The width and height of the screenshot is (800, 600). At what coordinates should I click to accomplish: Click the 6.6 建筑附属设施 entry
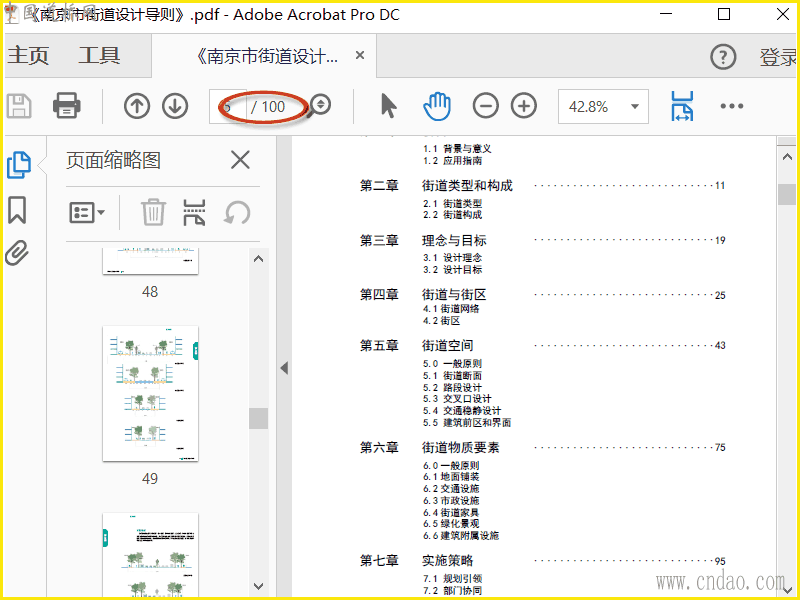click(461, 535)
